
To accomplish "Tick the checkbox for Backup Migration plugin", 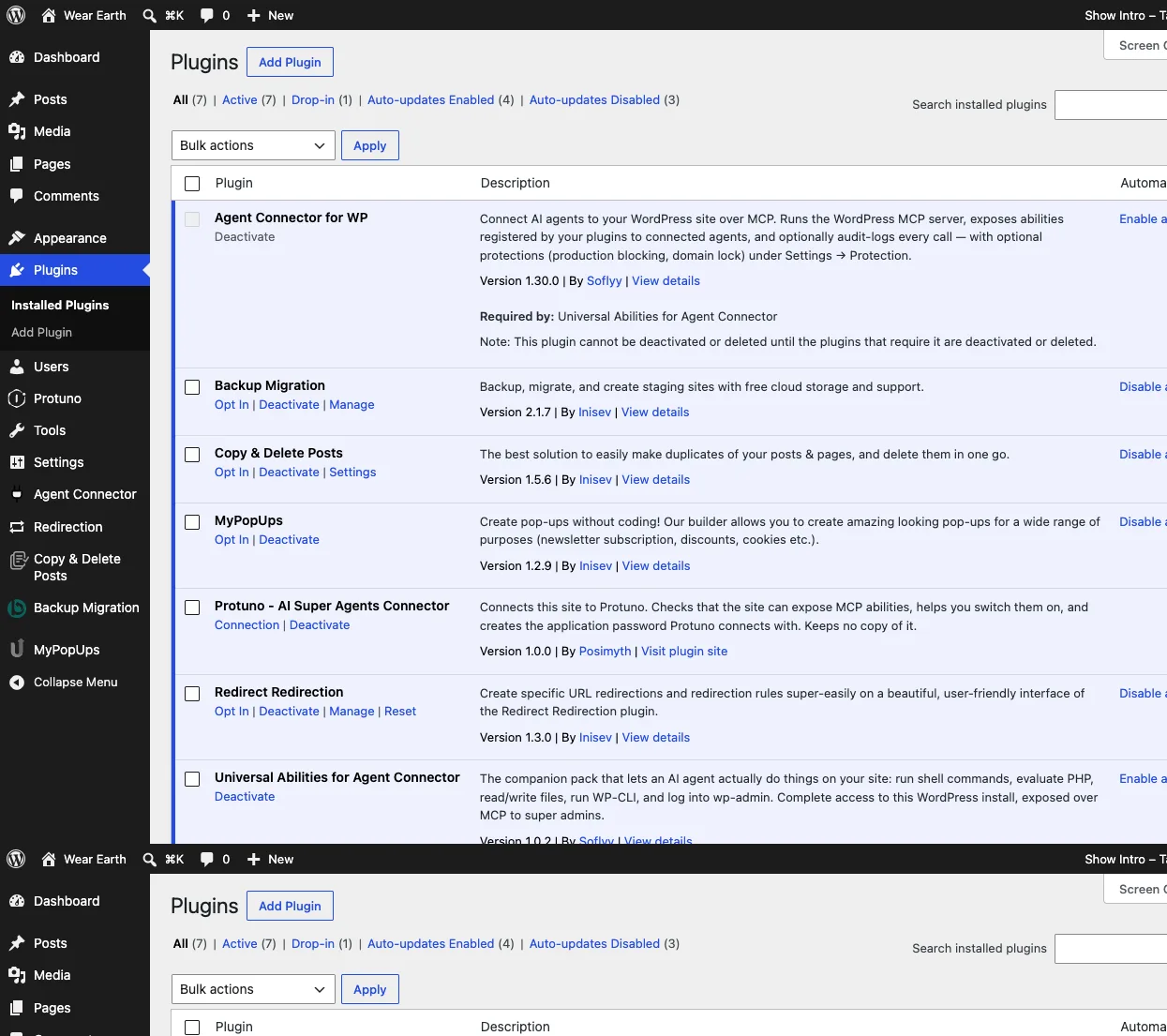I will [192, 387].
